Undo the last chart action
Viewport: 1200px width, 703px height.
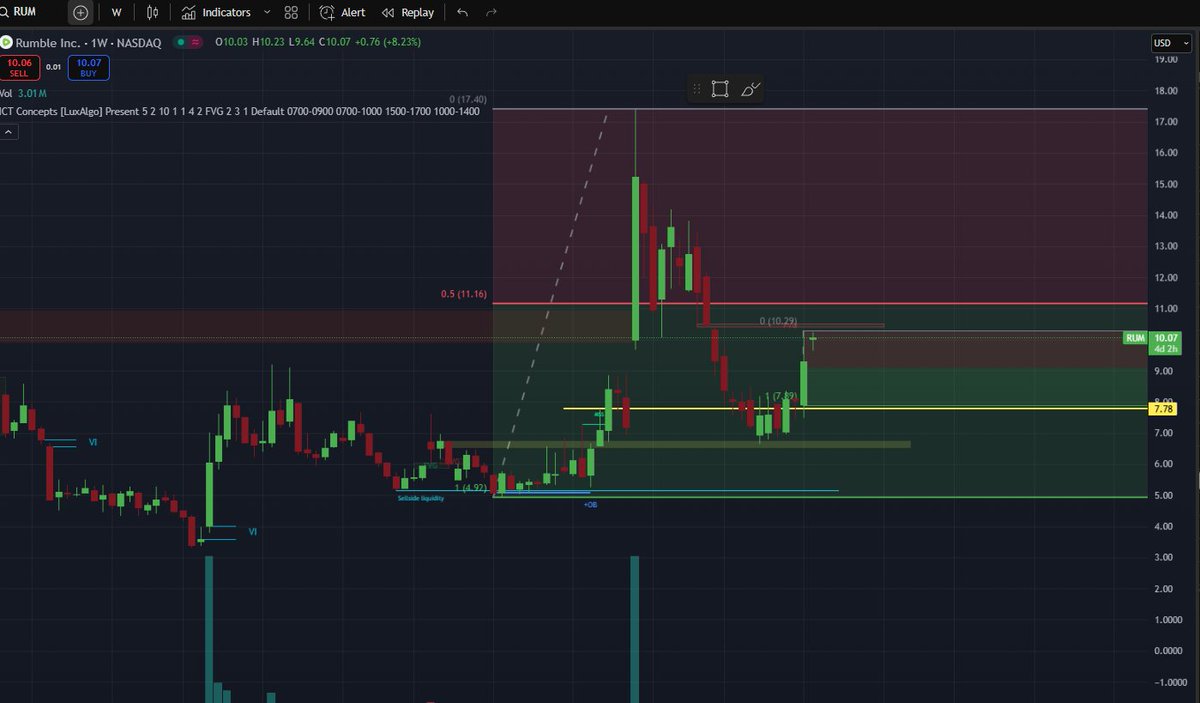point(461,12)
